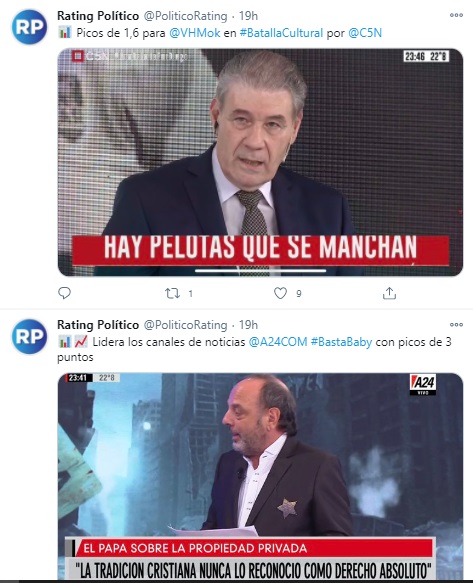The width and height of the screenshot is (473, 583).
Task: Open the 19h timestamp of second tweet
Action: click(248, 325)
